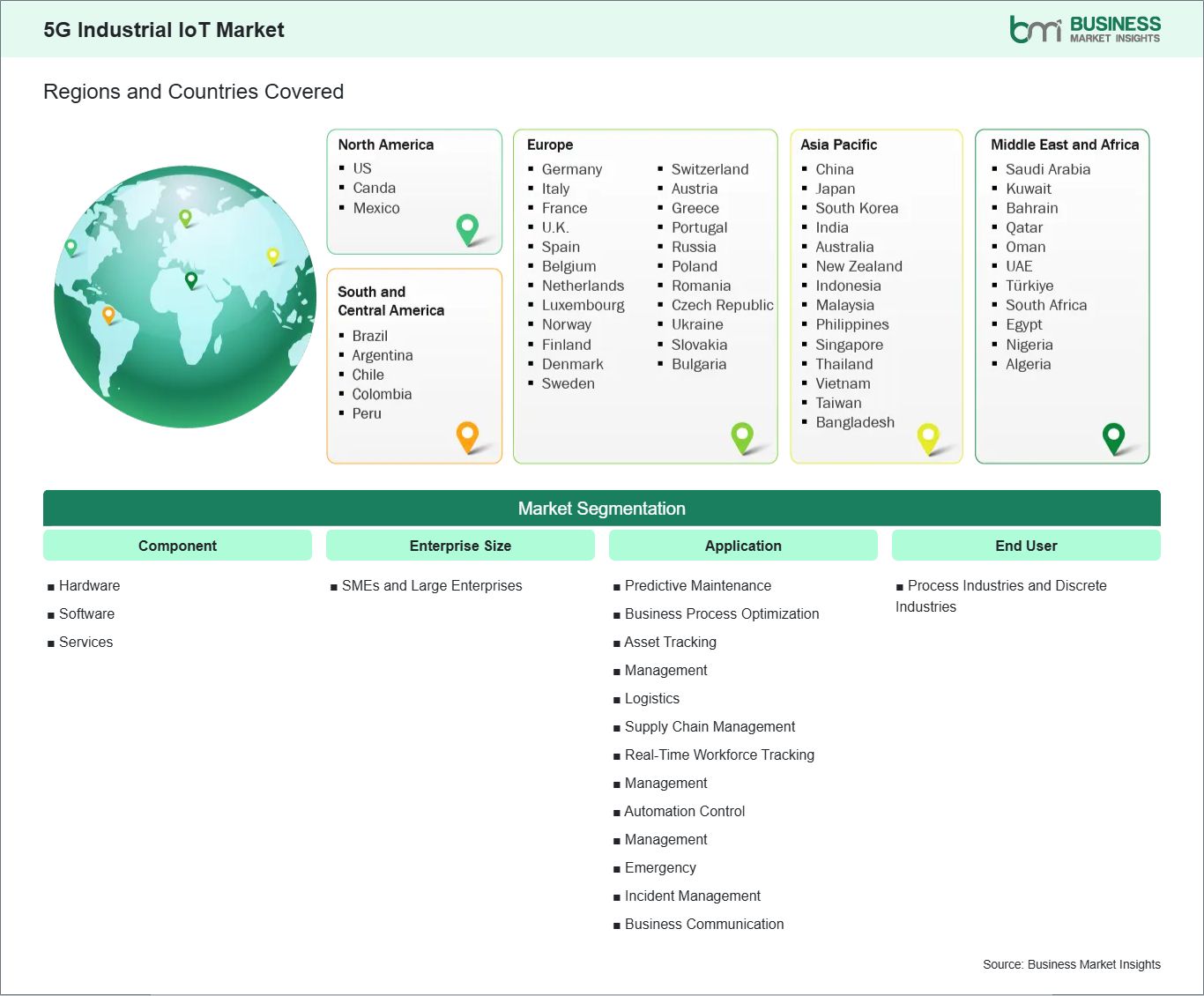Select the Enterprise Size segment tab

(x=460, y=546)
